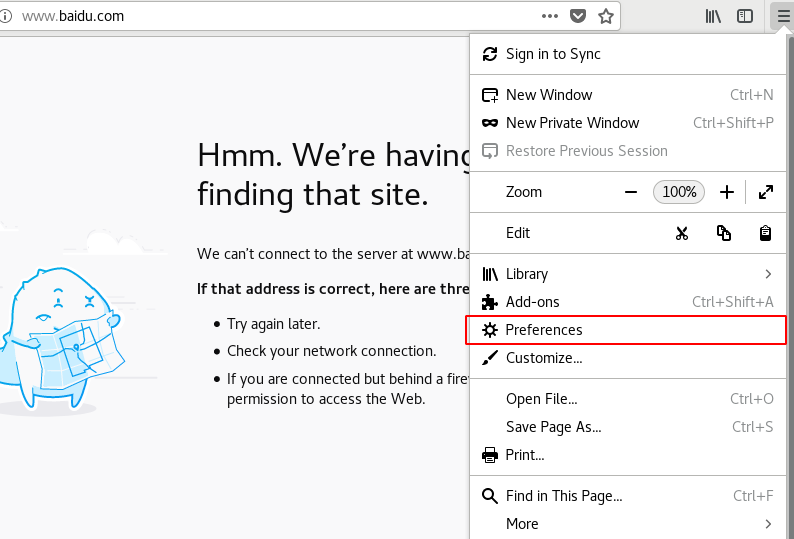Choose Restore Previous Session
The height and width of the screenshot is (539, 794).
[x=628, y=151]
